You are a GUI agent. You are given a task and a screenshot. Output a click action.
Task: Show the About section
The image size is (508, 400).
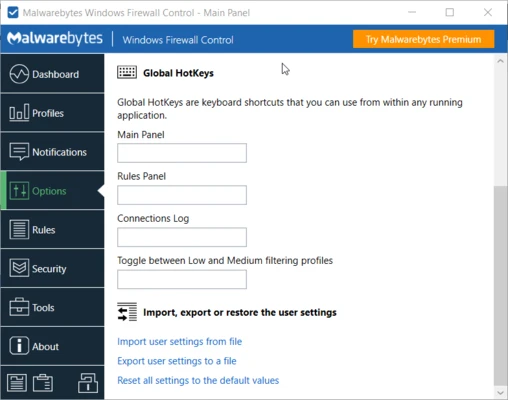(x=53, y=346)
